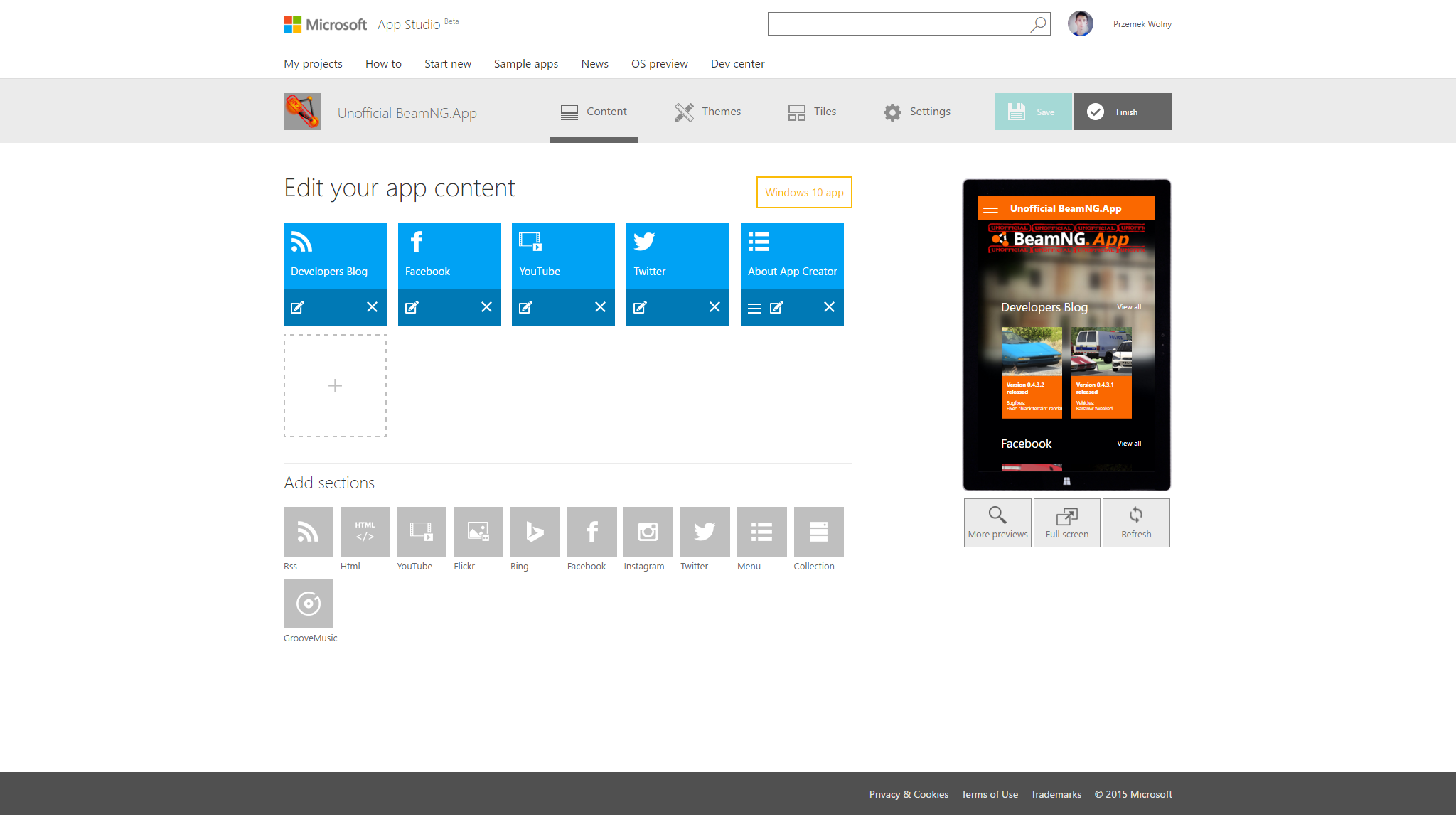Finish the app
1456x819 pixels.
coord(1123,112)
